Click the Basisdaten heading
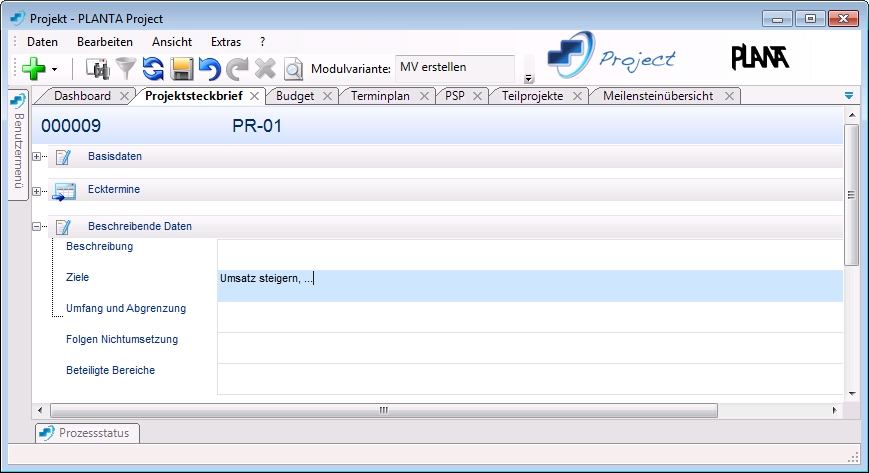Viewport: 869px width, 473px height. pos(115,156)
